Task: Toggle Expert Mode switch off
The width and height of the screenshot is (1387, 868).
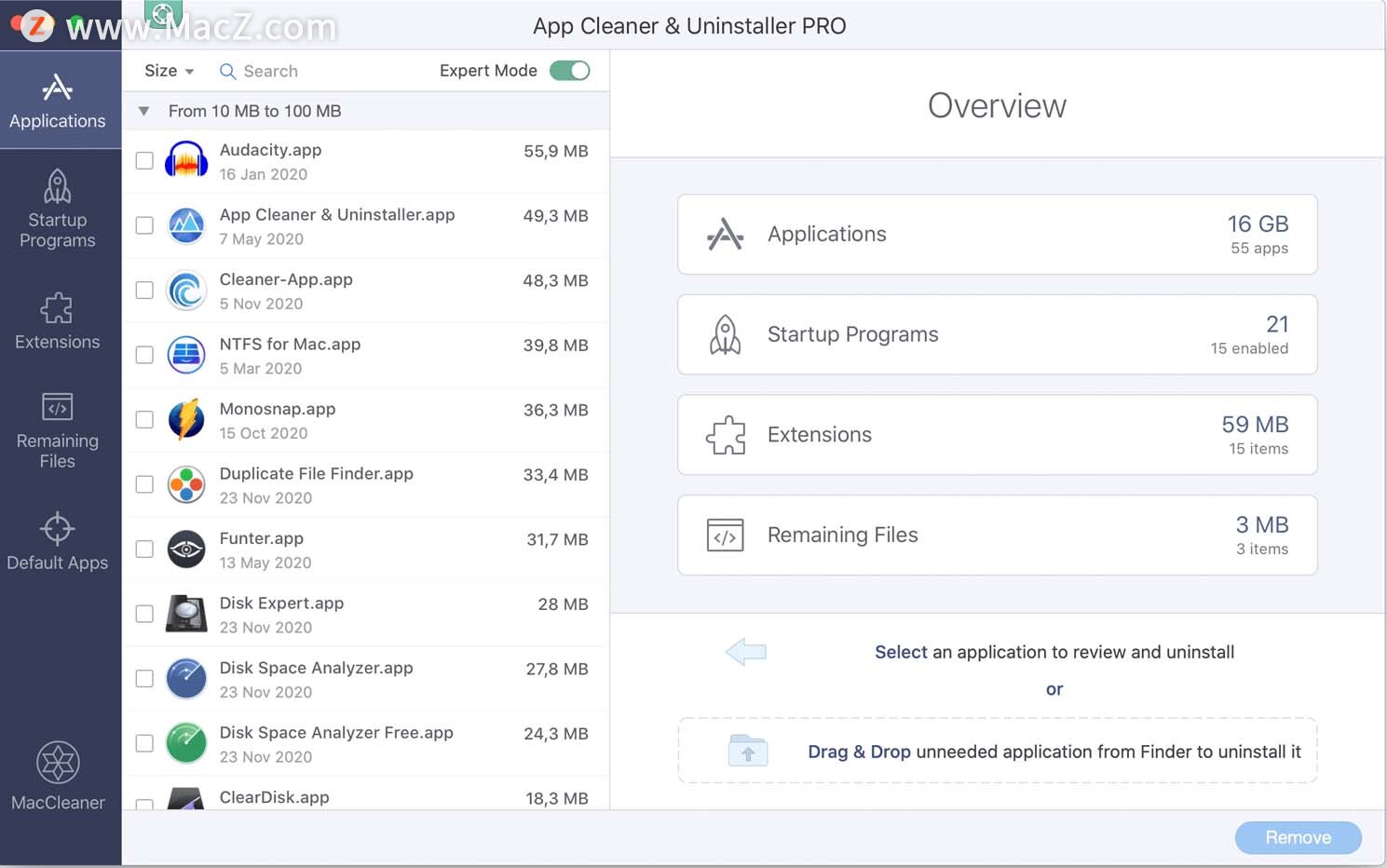Action: coord(570,71)
